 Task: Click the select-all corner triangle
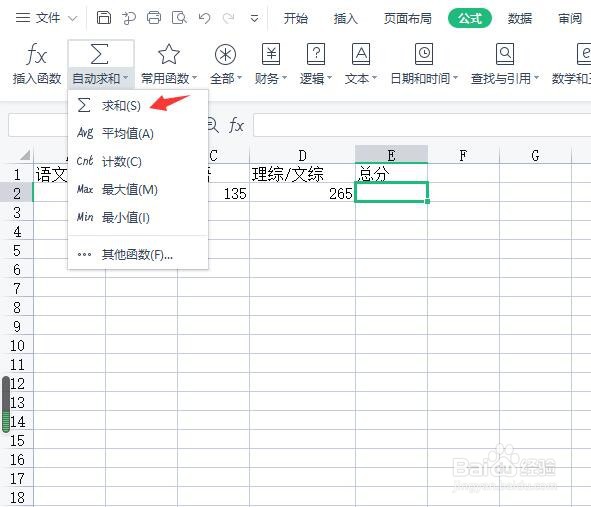(x=25, y=155)
